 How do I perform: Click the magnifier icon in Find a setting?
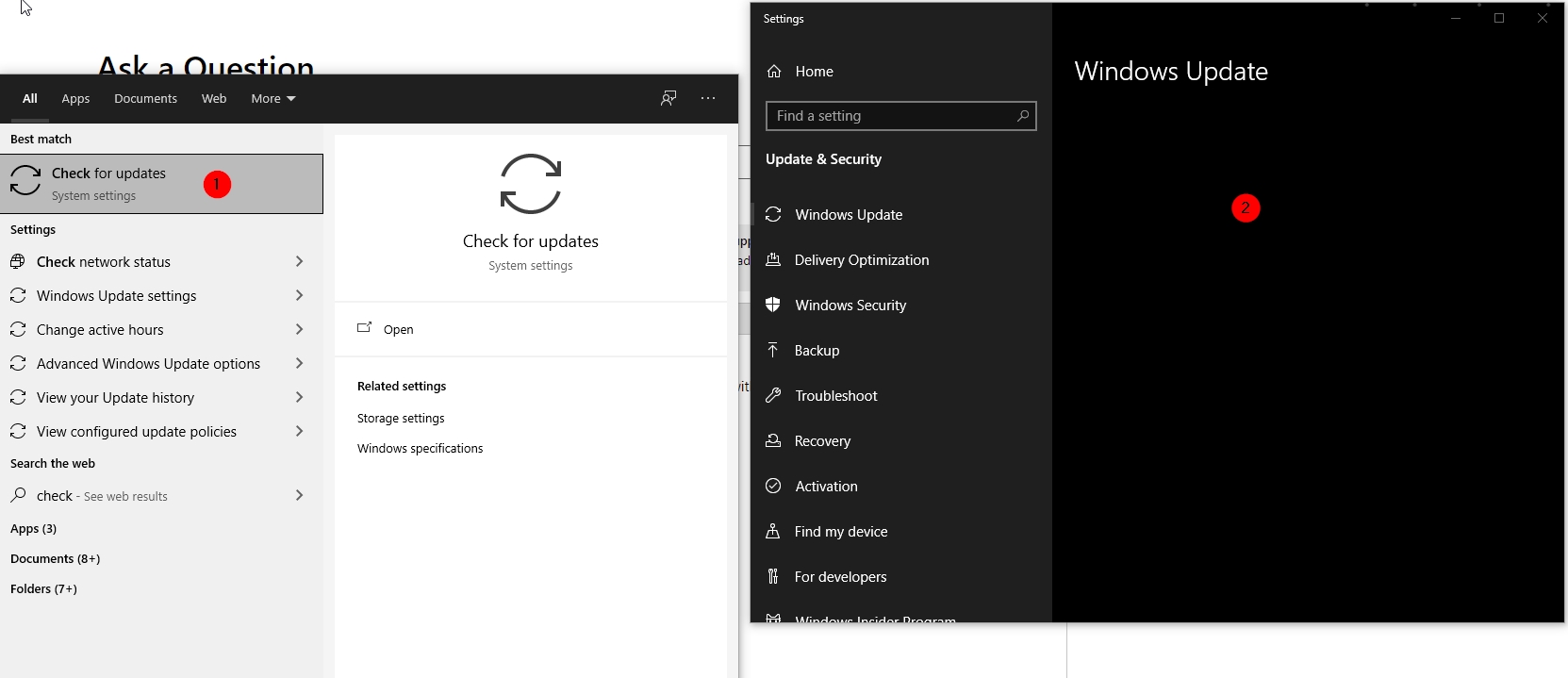pyautogui.click(x=1023, y=116)
